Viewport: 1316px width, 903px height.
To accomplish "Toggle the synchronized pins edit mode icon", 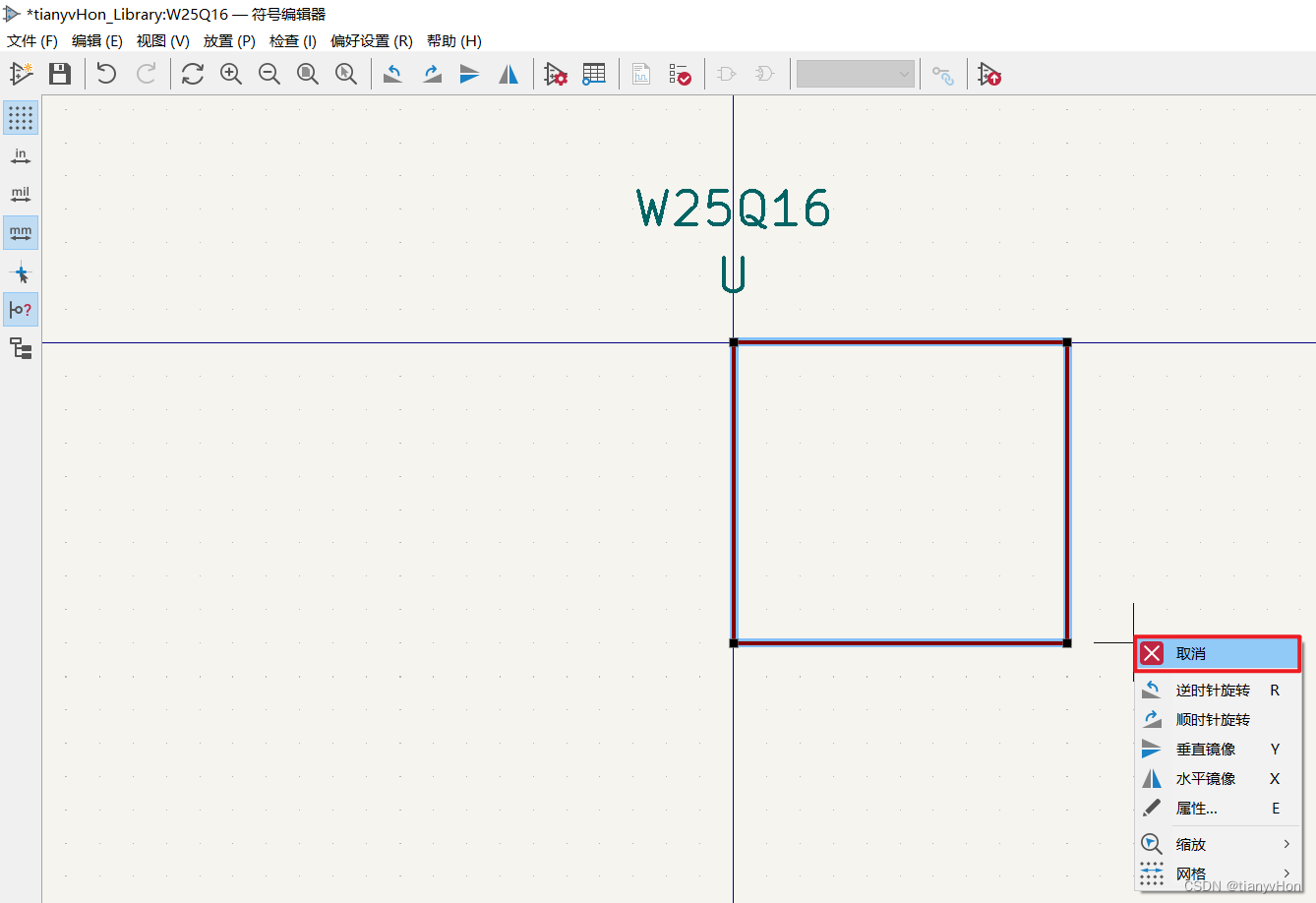I will 943,75.
